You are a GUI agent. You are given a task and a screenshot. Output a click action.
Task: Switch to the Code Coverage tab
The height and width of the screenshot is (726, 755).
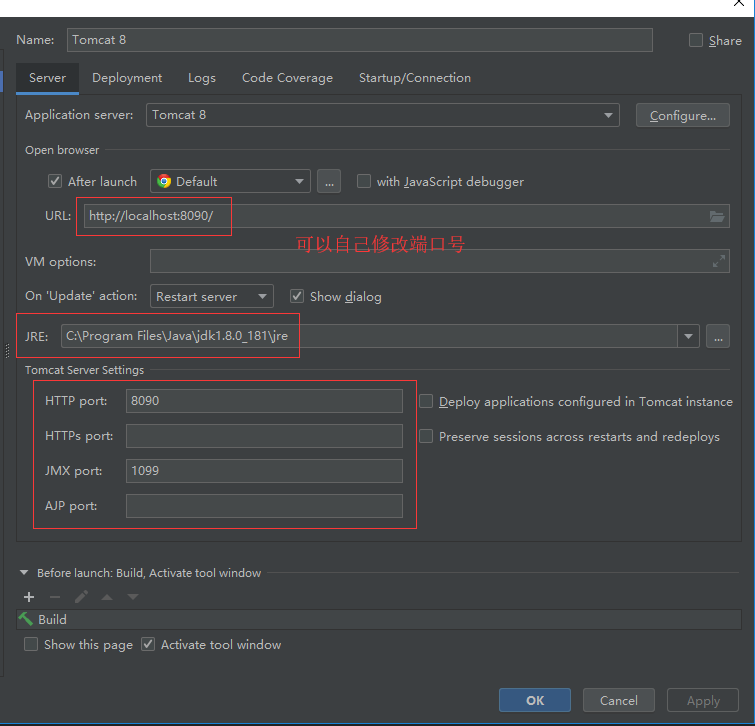287,78
